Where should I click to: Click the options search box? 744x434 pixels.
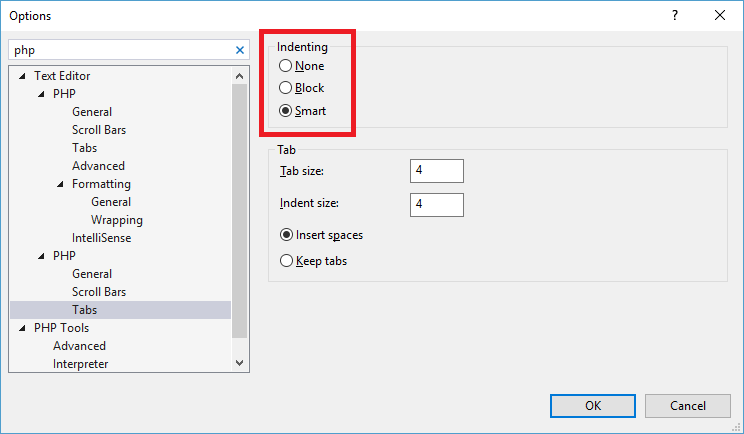(120, 49)
